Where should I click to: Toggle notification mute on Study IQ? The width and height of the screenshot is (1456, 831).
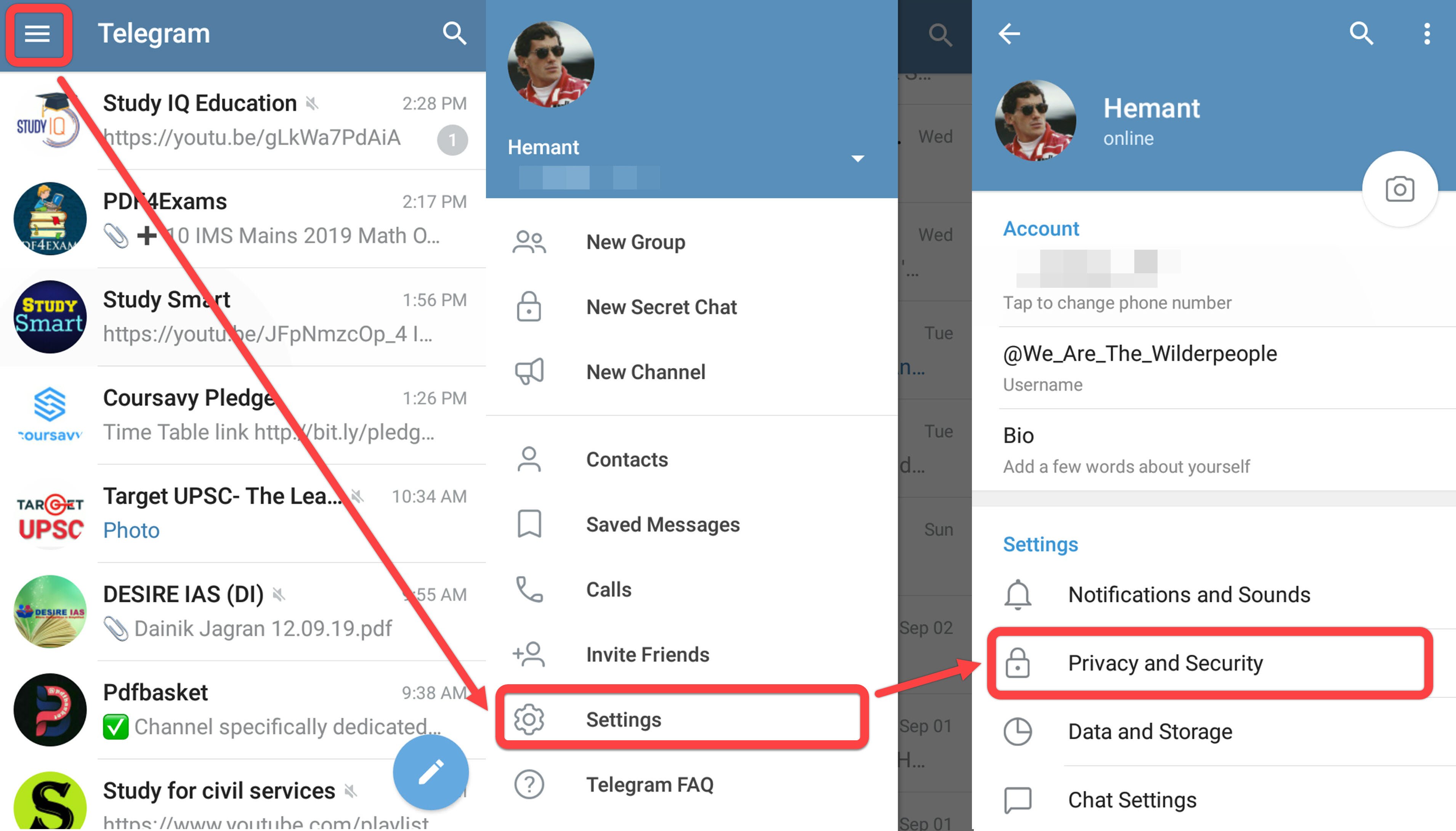[320, 104]
